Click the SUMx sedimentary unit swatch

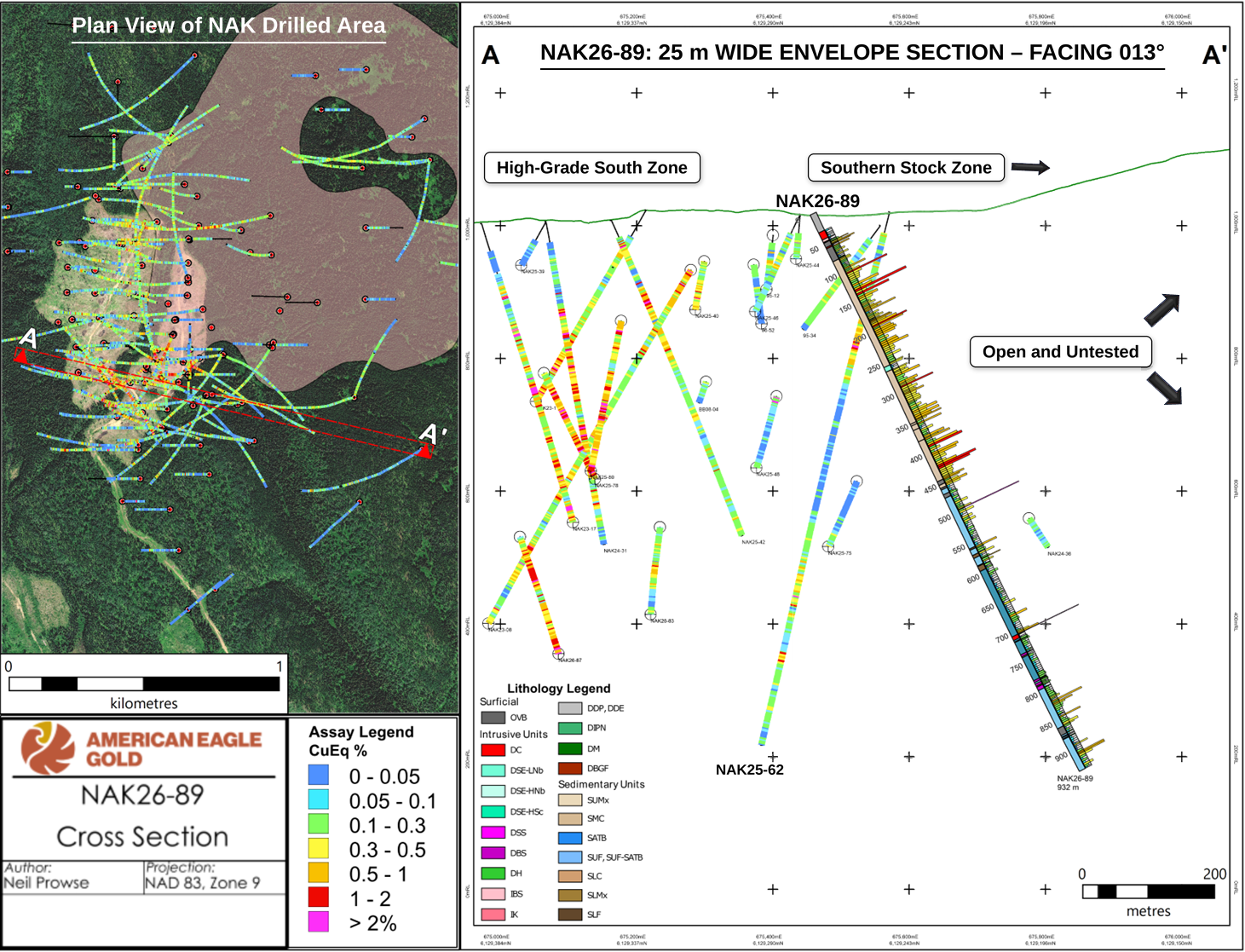[570, 800]
